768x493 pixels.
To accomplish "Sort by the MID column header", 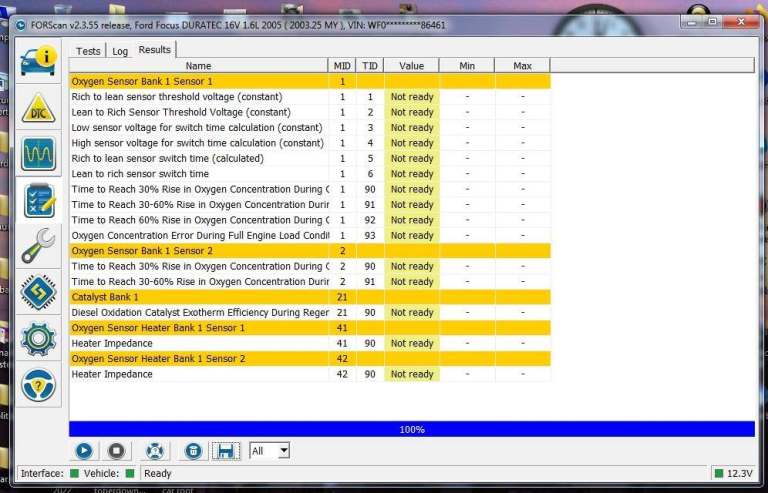I will point(342,66).
